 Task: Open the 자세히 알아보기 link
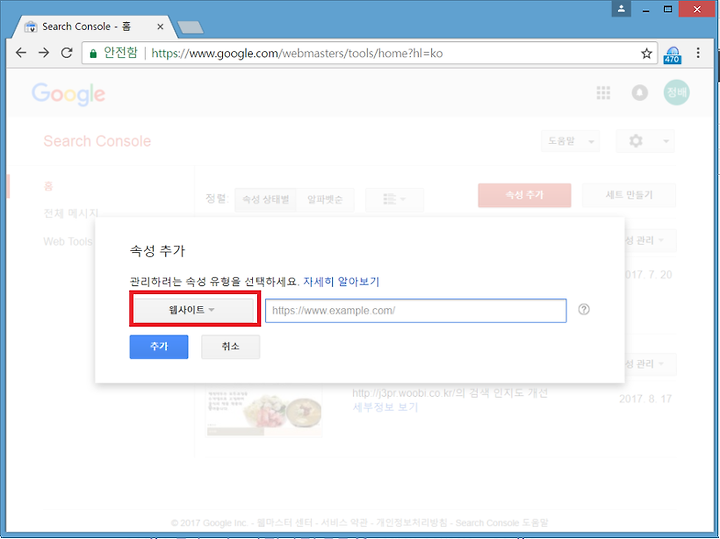tap(341, 281)
